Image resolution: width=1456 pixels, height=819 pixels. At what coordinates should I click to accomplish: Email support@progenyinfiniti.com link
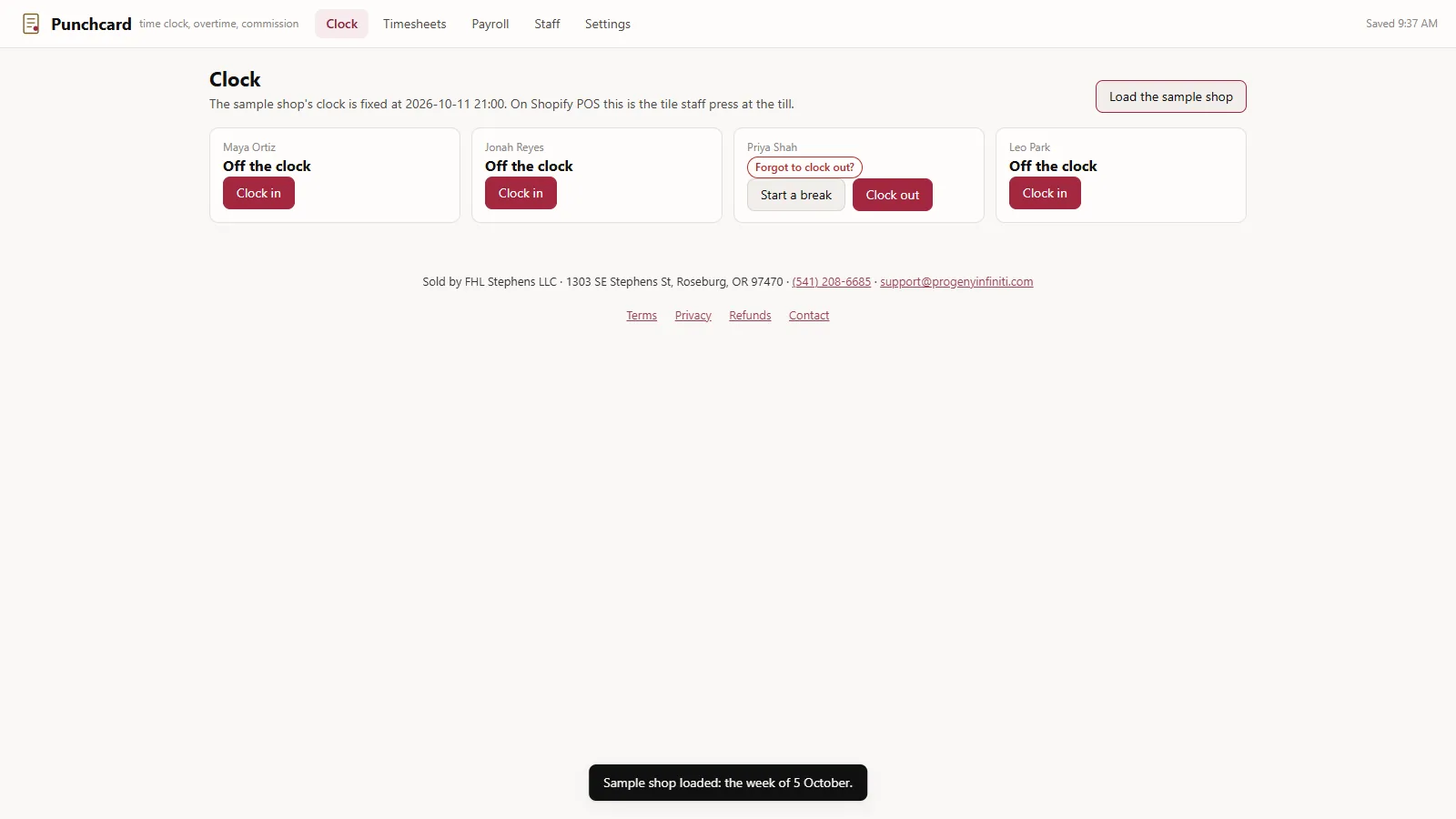click(x=956, y=282)
